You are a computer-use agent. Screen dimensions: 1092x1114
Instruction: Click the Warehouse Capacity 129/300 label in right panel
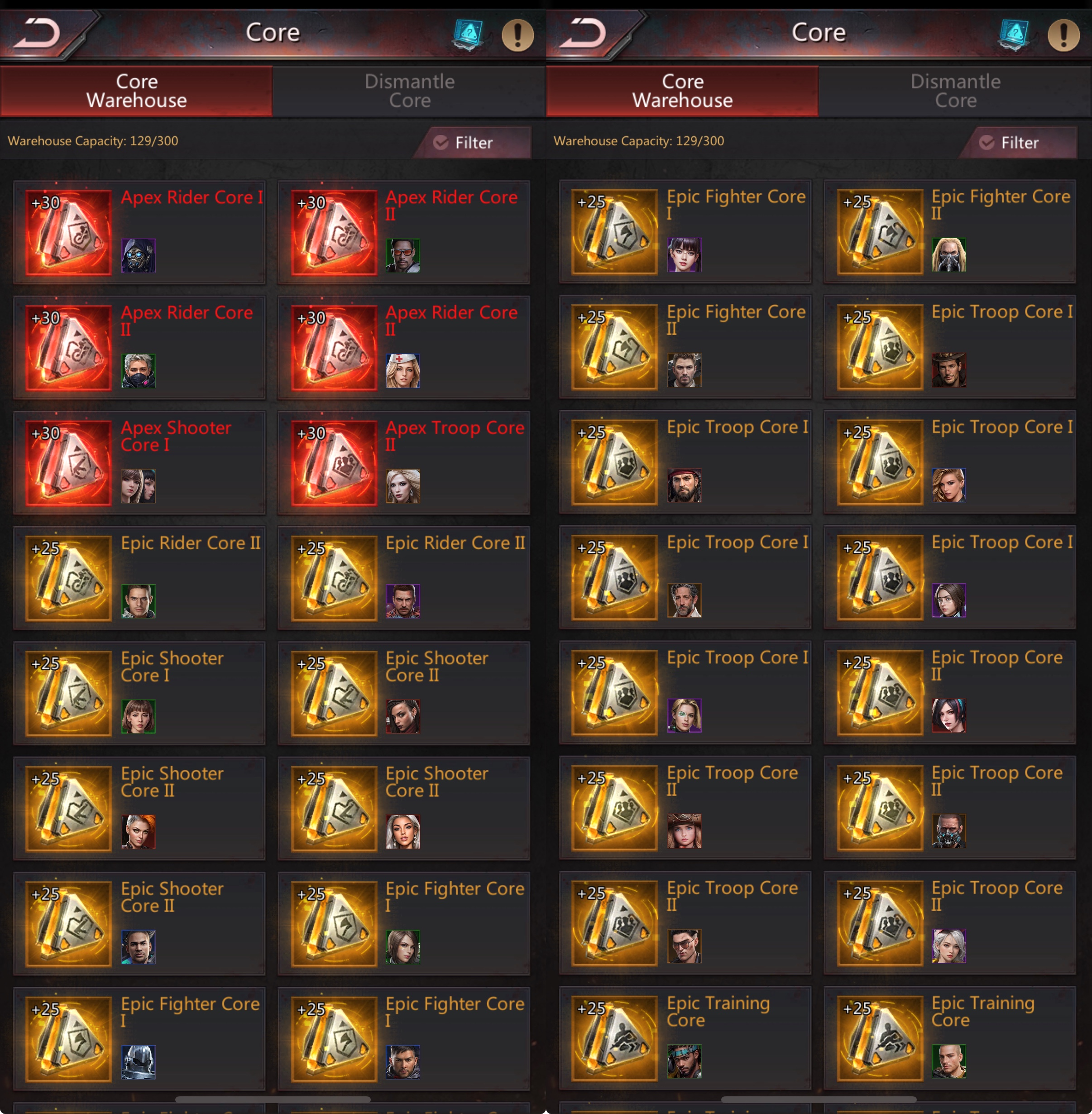coord(638,141)
